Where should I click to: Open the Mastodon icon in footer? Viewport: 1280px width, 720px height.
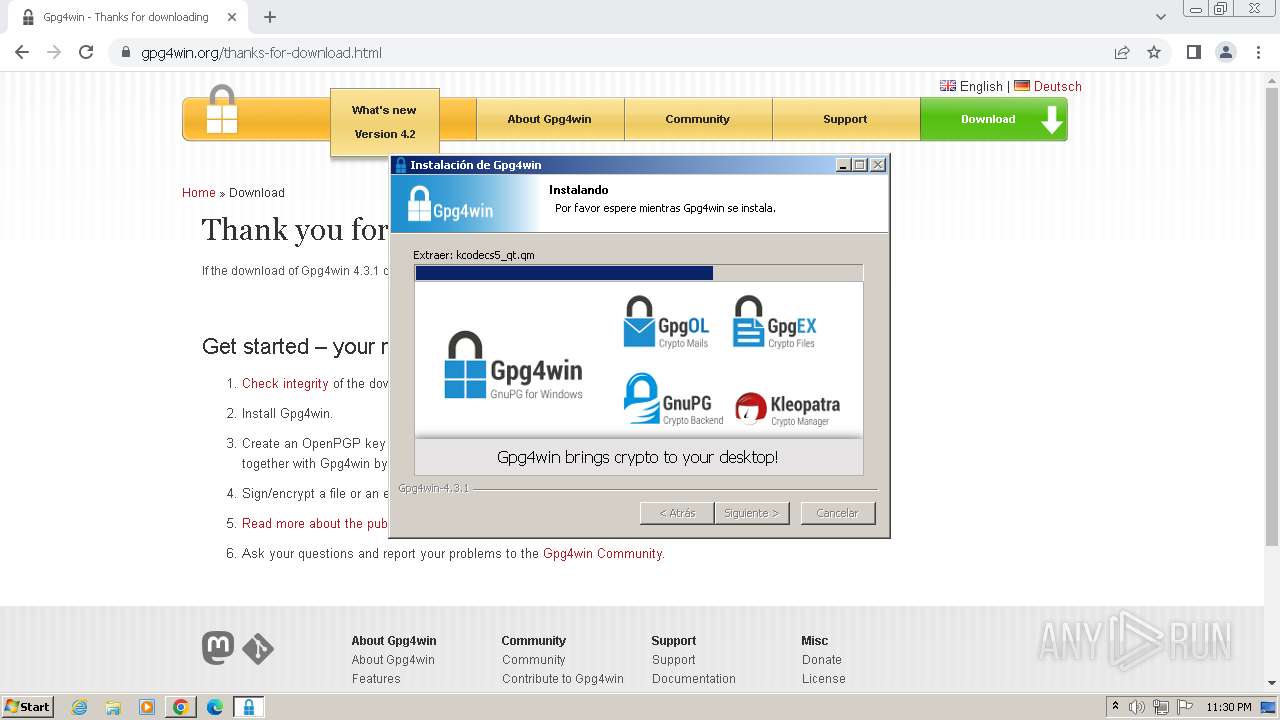coord(218,648)
